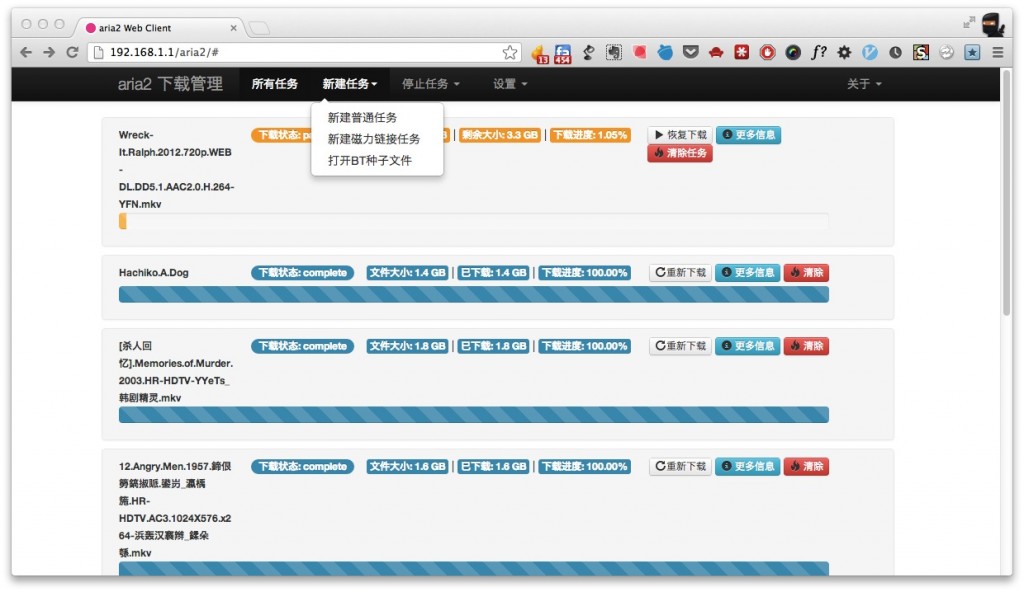Screen dimensions: 1024x592
Task: Click the play icon on 恢复下载 button
Action: click(x=658, y=134)
